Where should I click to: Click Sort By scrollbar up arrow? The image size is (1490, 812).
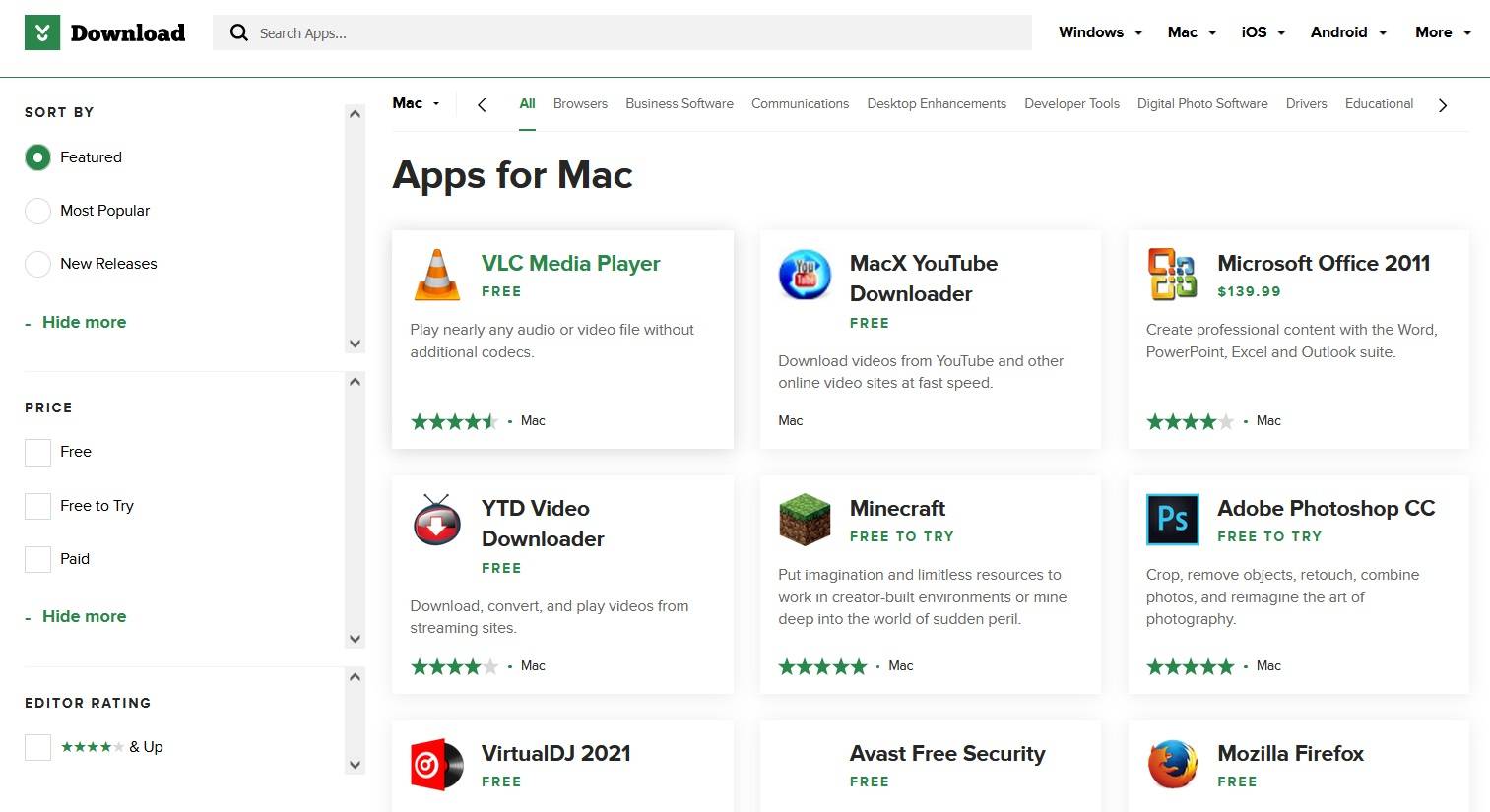click(356, 114)
